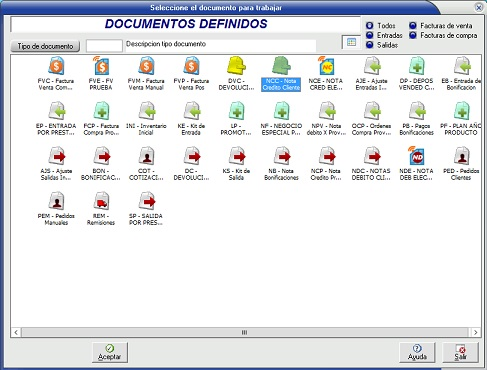The width and height of the screenshot is (487, 370).
Task: Focus the document type code field
Action: click(x=104, y=46)
